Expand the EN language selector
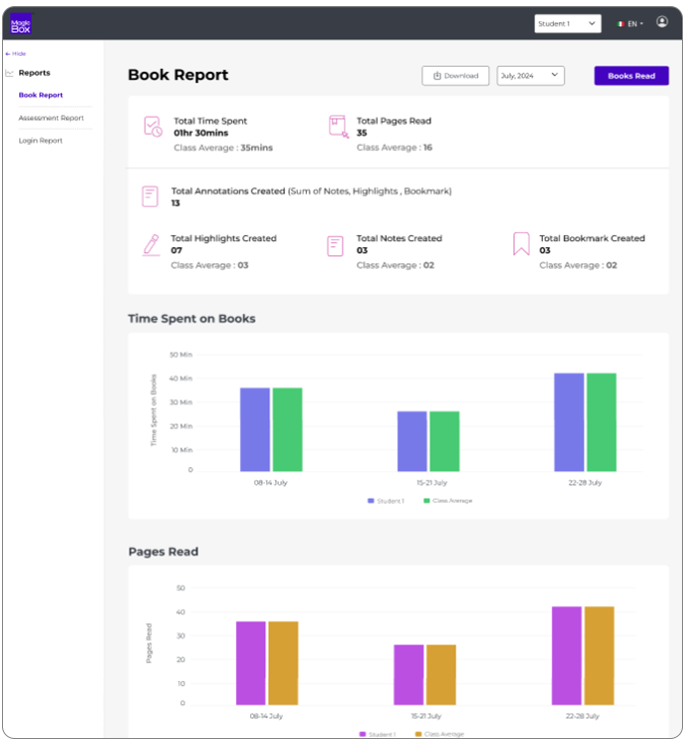 (630, 24)
